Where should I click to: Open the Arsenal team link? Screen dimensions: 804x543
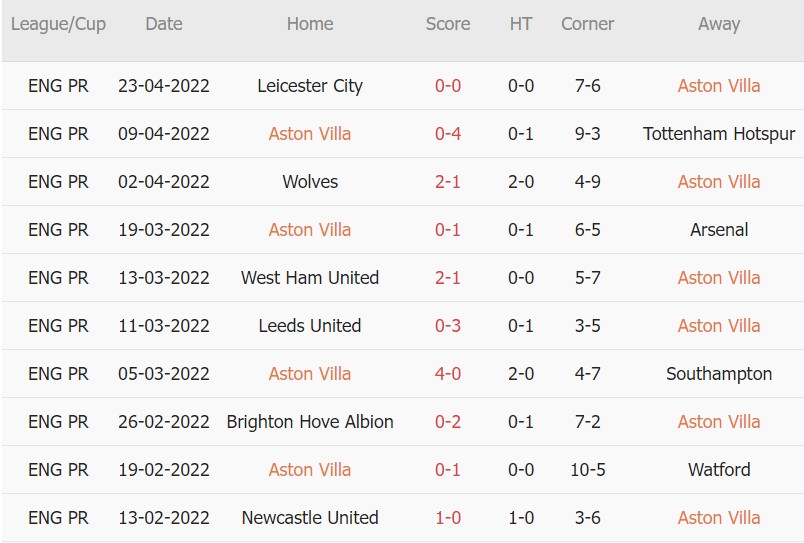719,230
